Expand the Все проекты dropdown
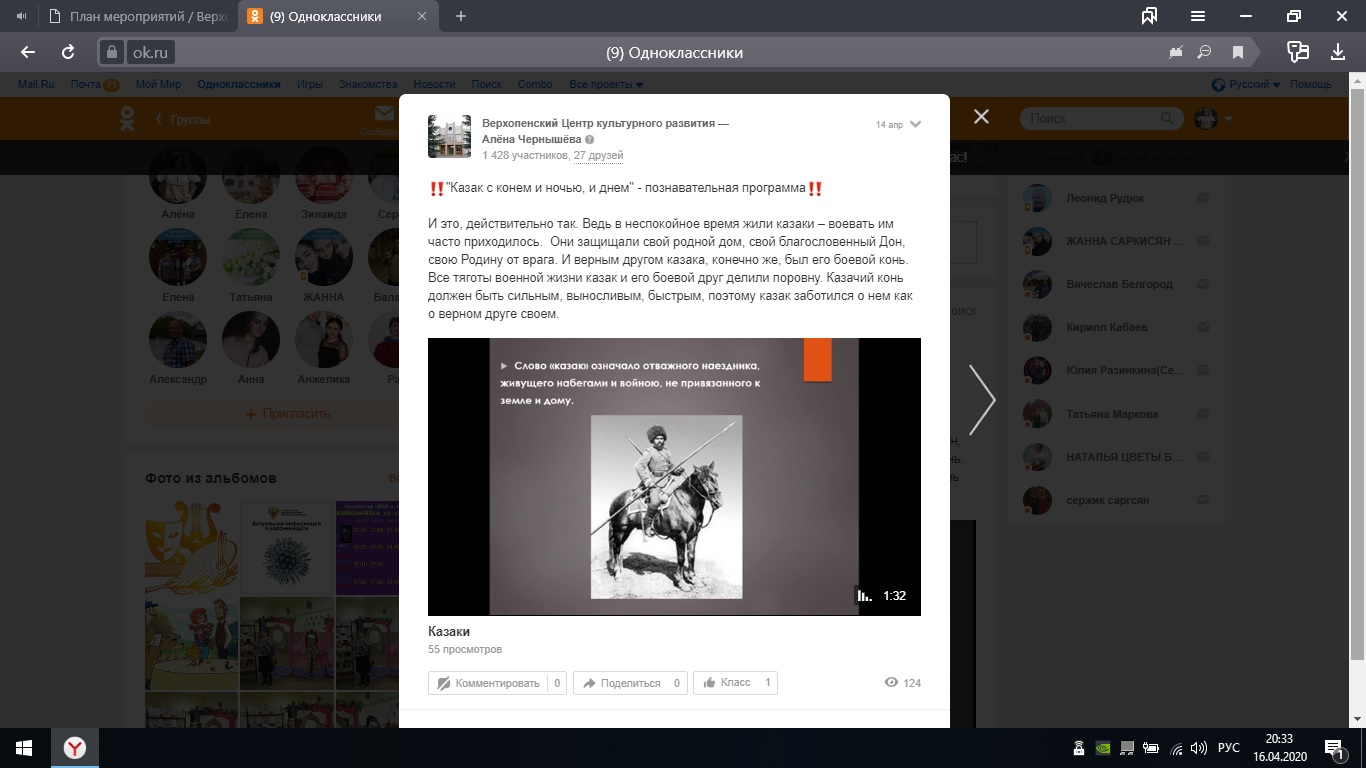 606,85
